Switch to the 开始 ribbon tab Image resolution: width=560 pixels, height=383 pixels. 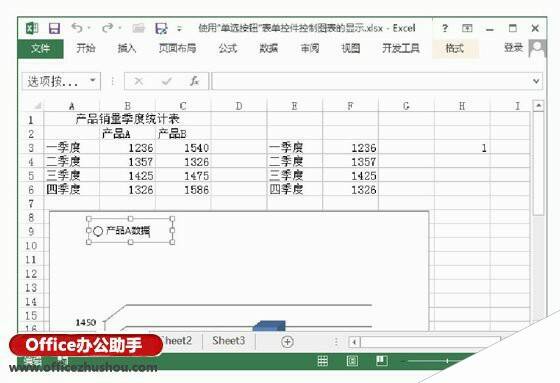tap(86, 48)
